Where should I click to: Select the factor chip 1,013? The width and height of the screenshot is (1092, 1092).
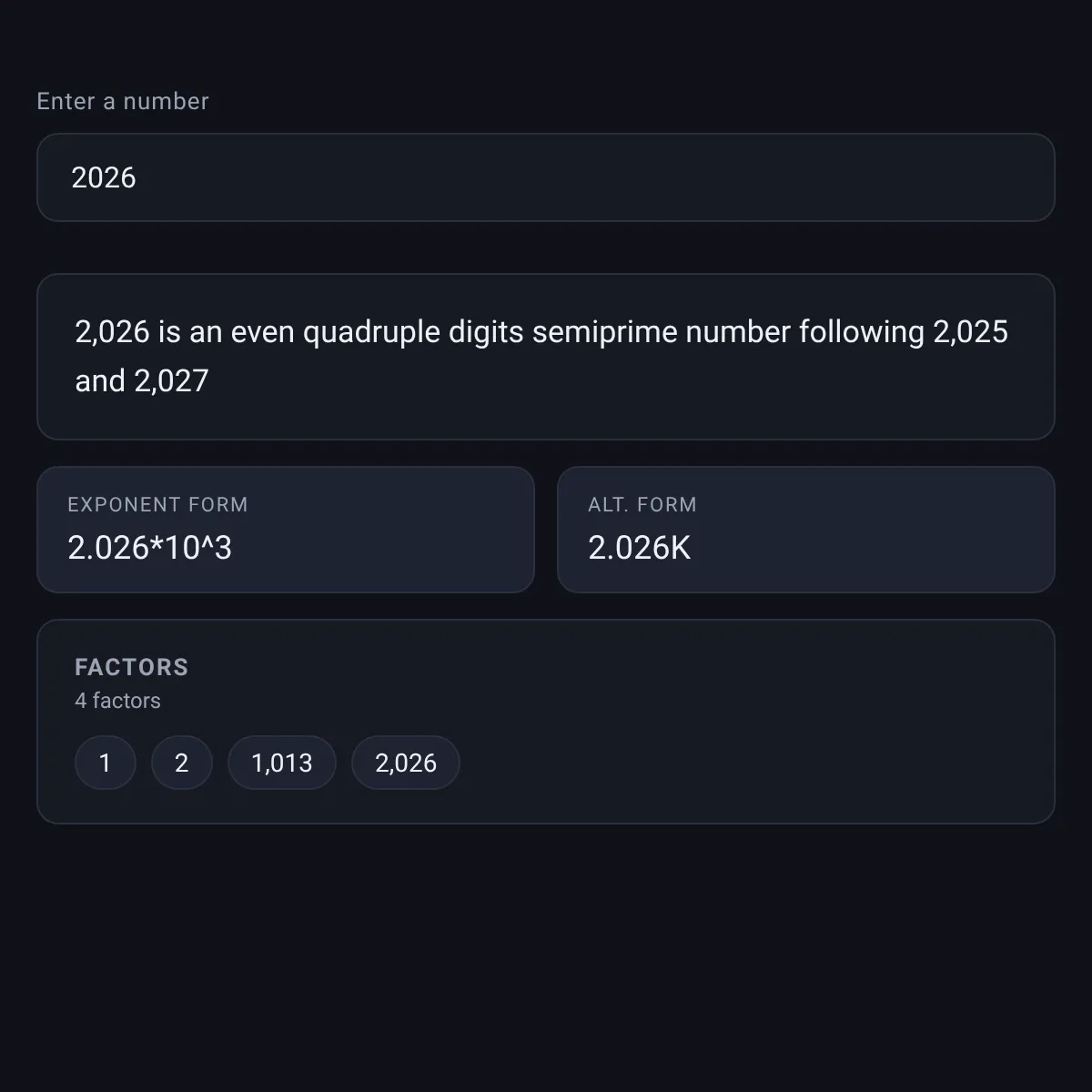[x=282, y=763]
